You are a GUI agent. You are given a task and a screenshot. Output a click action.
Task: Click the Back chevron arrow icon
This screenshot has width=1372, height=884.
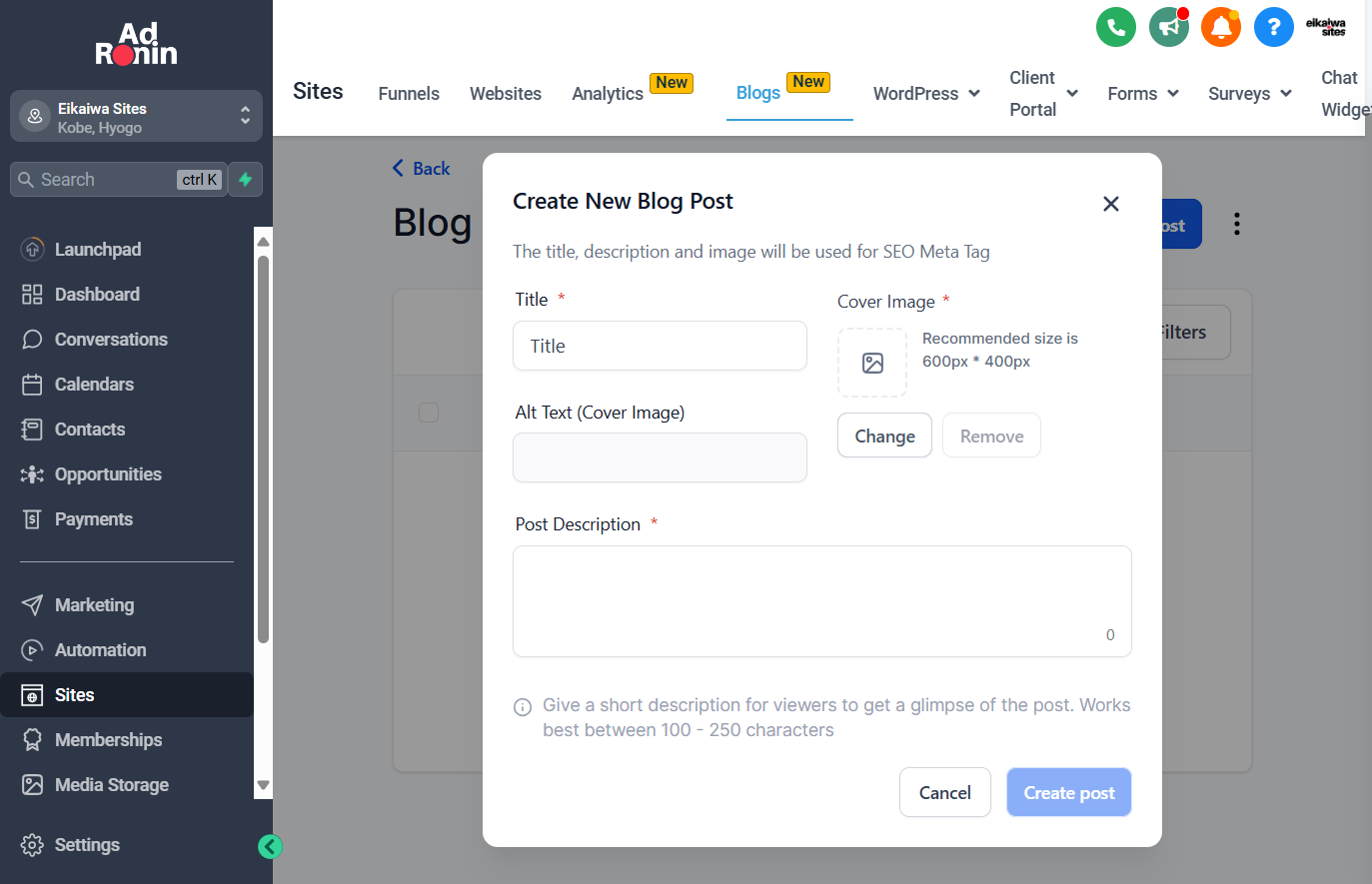point(398,169)
